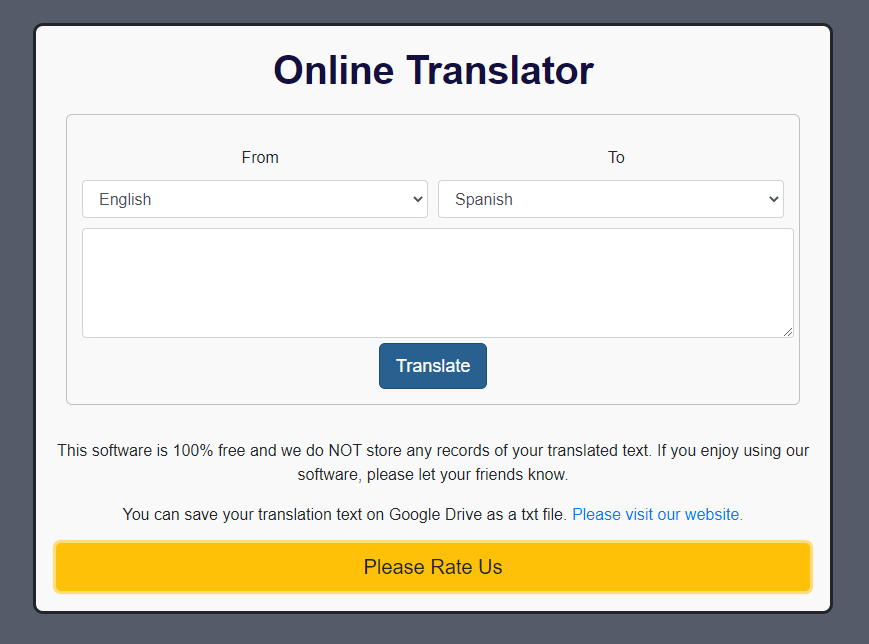Follow the 'Please visit our website' link
The width and height of the screenshot is (869, 644).
click(x=657, y=514)
